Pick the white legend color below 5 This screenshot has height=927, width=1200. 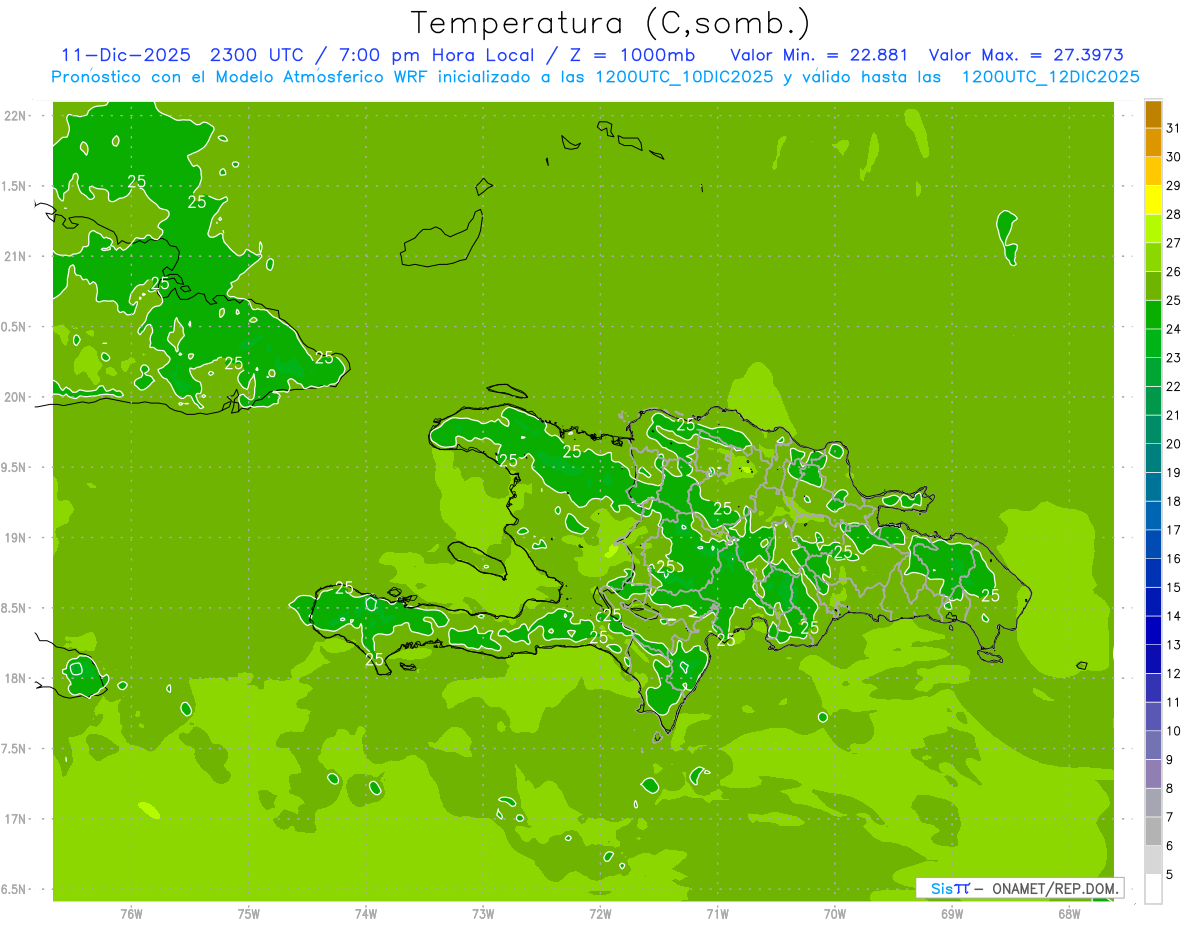[x=1153, y=889]
